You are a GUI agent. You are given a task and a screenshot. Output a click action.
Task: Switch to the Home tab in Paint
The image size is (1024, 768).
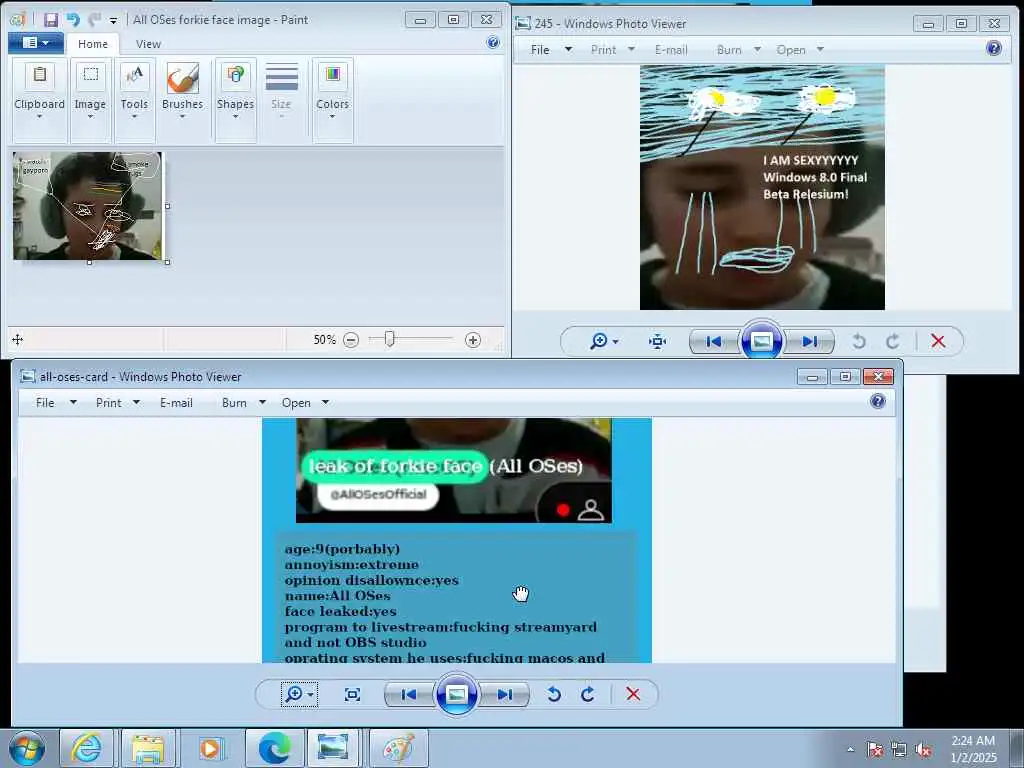tap(93, 44)
